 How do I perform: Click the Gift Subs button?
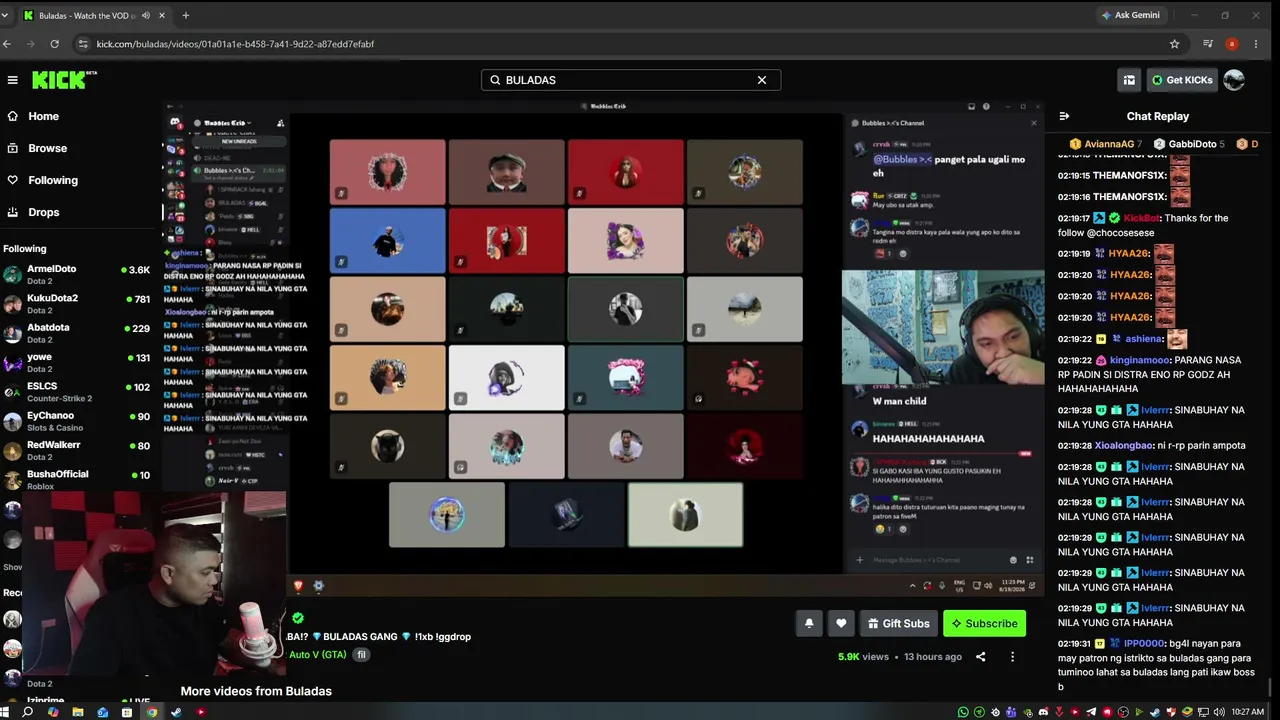899,623
